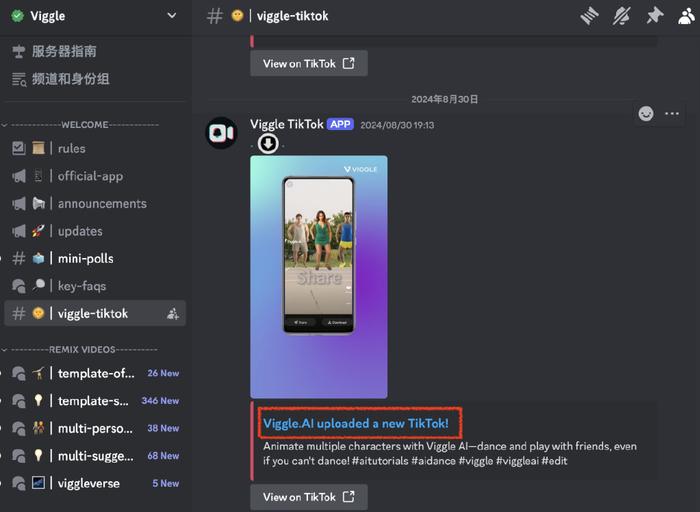700x512 pixels.
Task: Click the rules channel checklist icon
Action: [19, 148]
